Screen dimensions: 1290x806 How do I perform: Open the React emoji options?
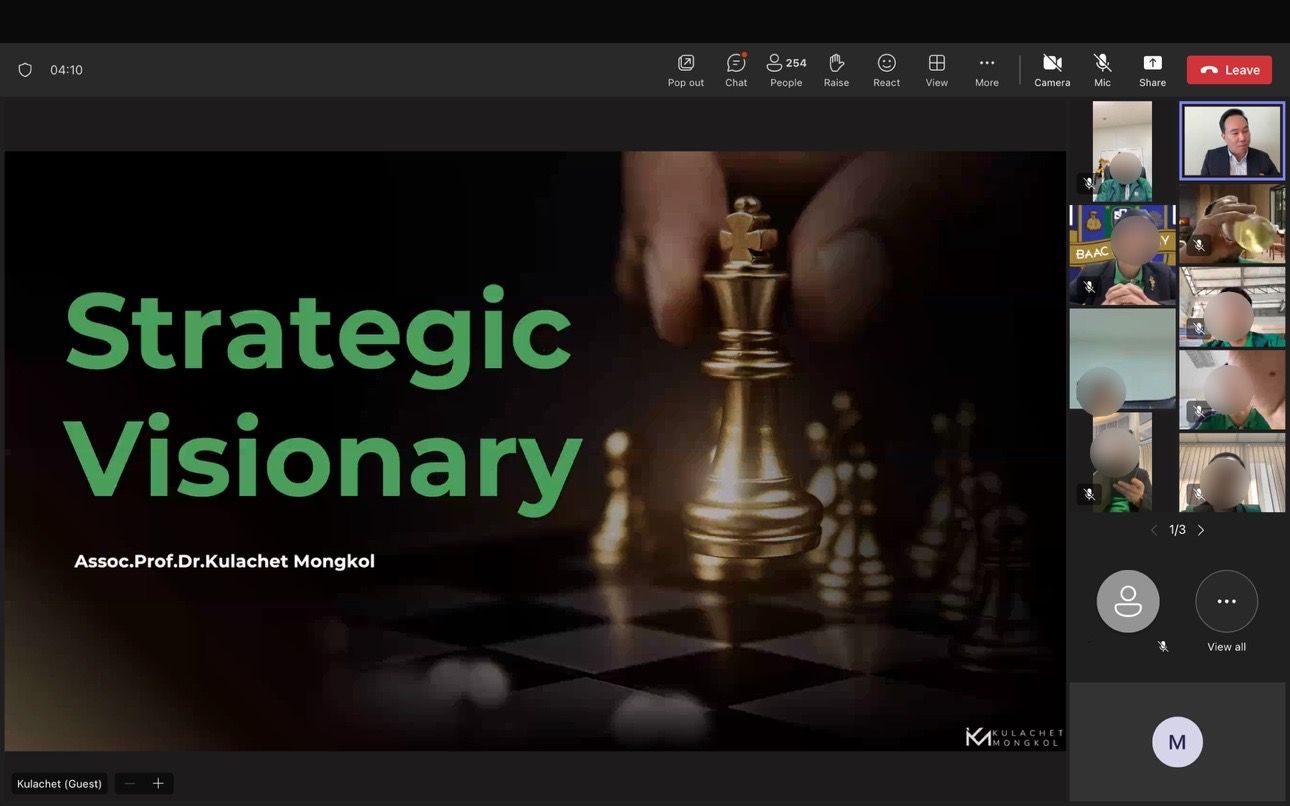point(886,70)
